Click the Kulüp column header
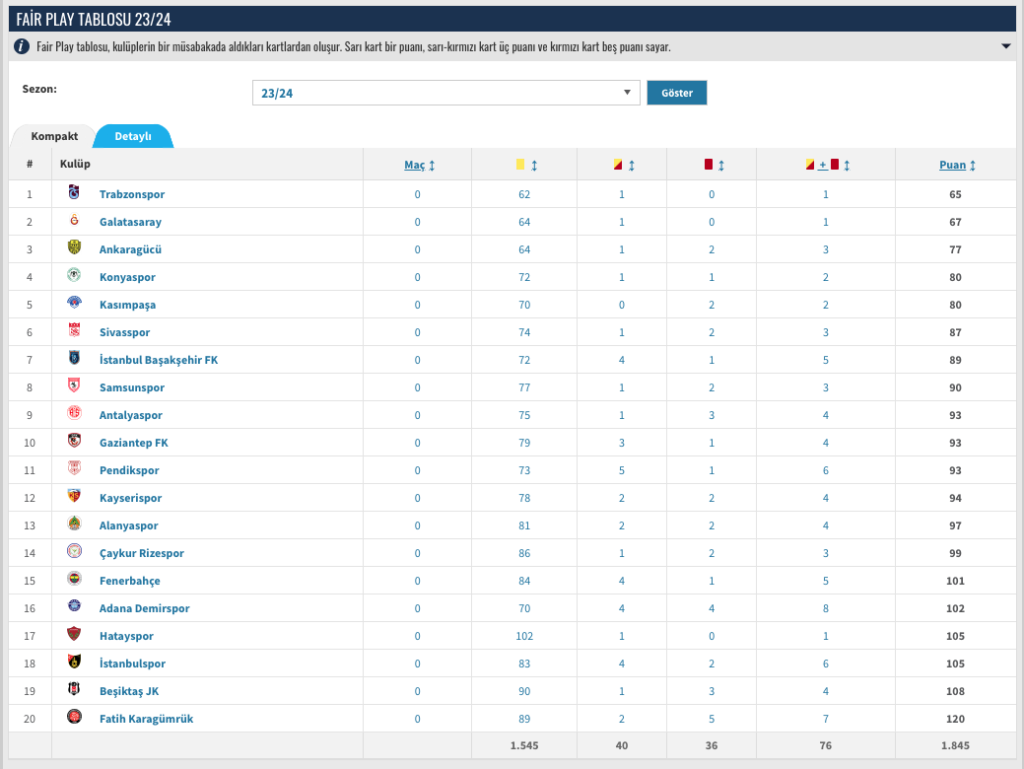The width and height of the screenshot is (1024, 769). 75,164
